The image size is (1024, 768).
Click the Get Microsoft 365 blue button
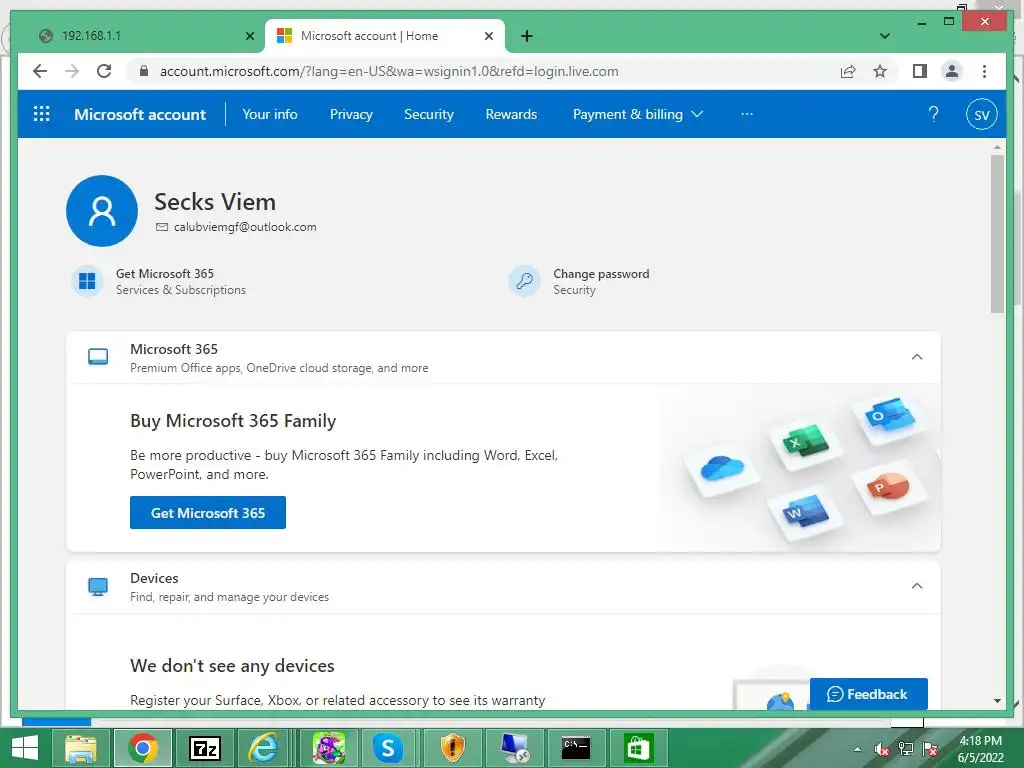(208, 513)
